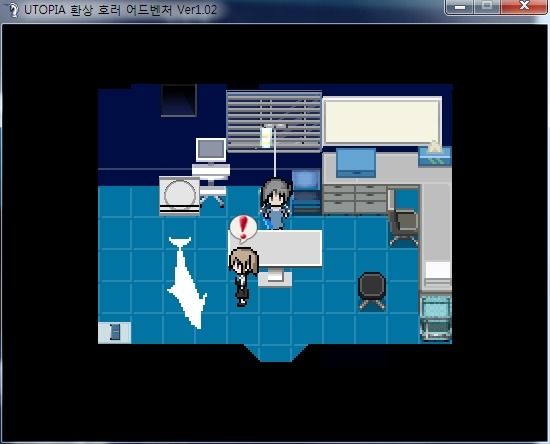The height and width of the screenshot is (444, 550).
Task: Minimize the UTOPIA game window
Action: [460, 7]
